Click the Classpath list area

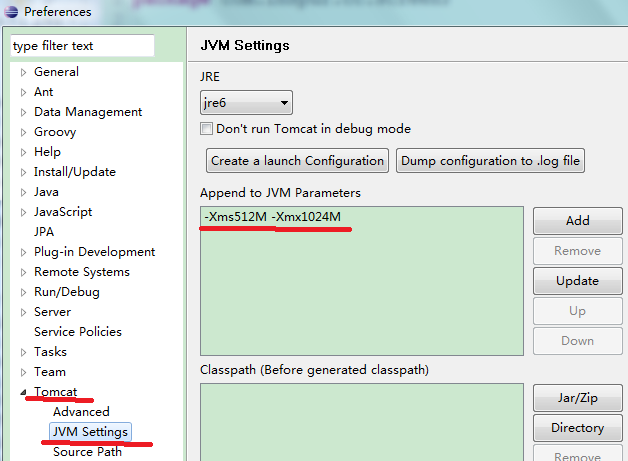point(362,422)
